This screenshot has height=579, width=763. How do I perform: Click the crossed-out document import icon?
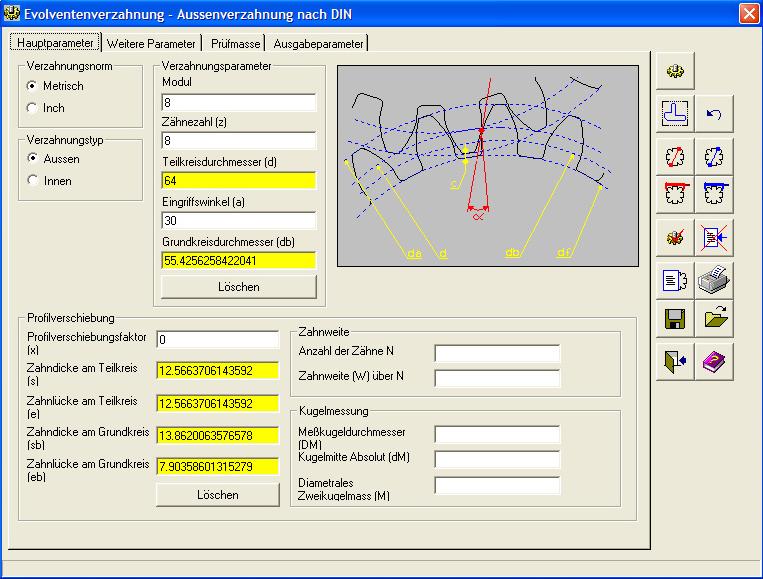tap(714, 237)
